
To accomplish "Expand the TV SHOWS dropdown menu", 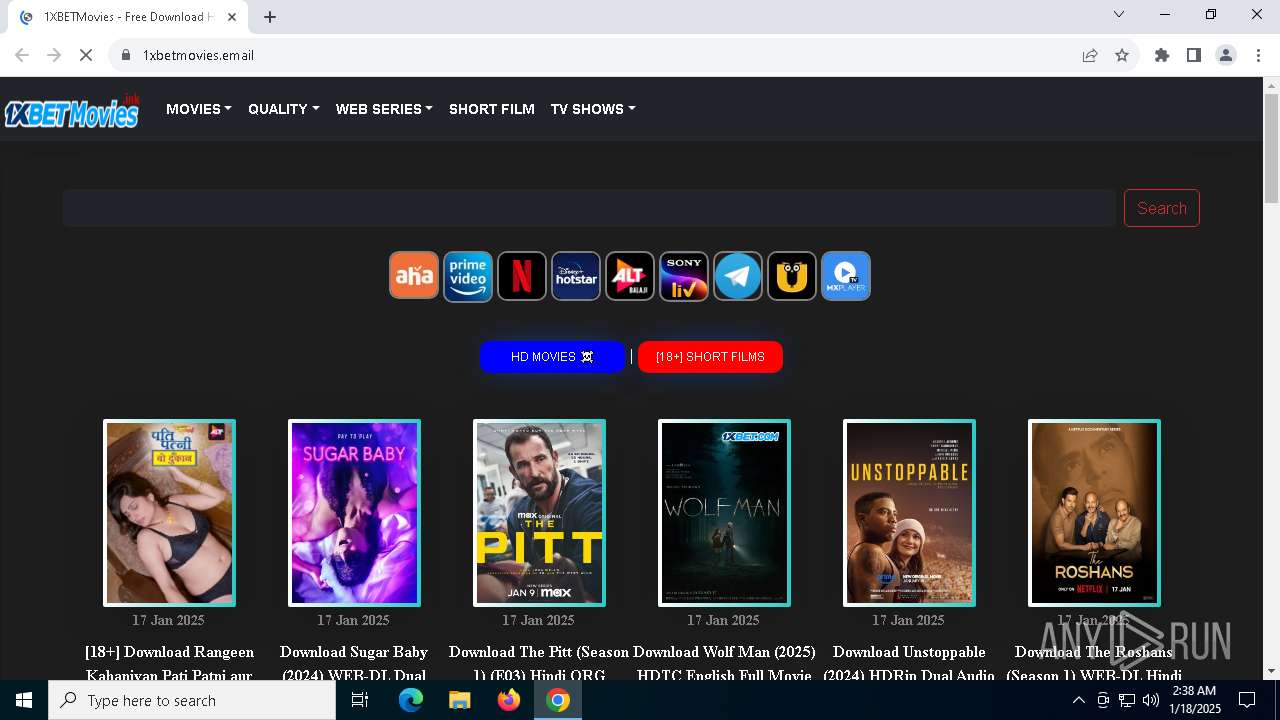I will point(593,109).
